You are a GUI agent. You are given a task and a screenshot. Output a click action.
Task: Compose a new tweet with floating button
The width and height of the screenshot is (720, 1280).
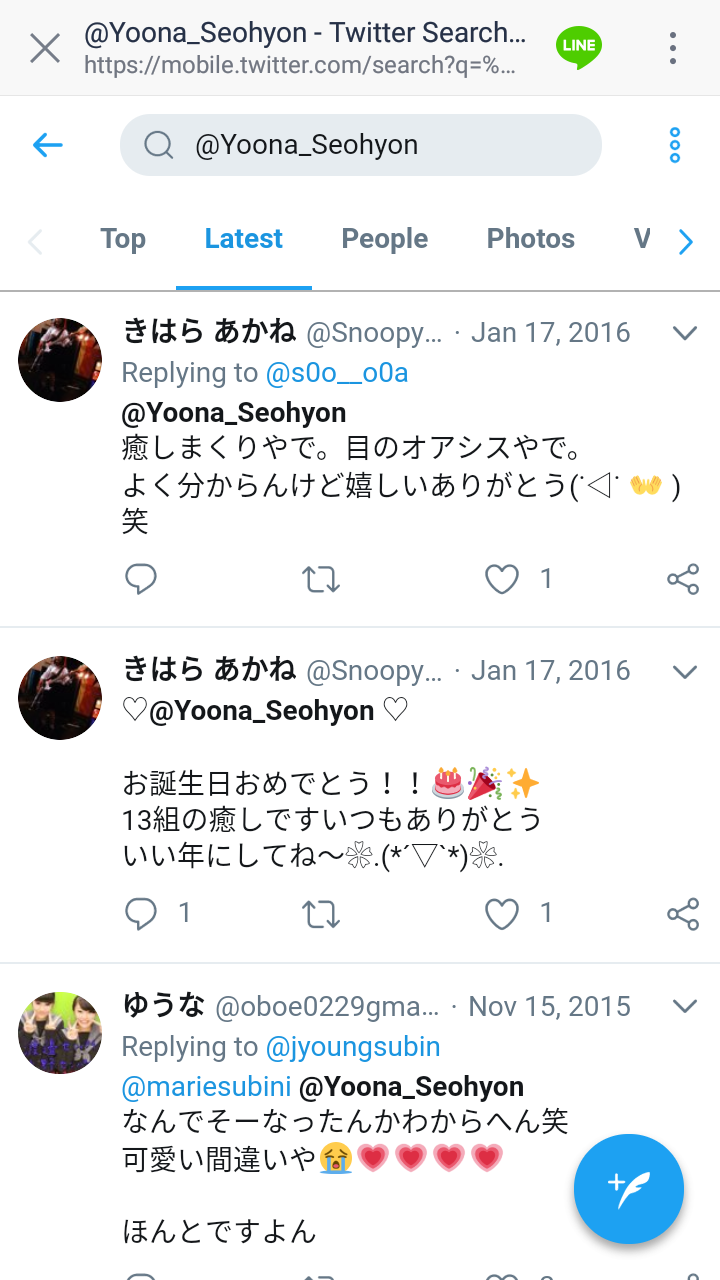[628, 1189]
